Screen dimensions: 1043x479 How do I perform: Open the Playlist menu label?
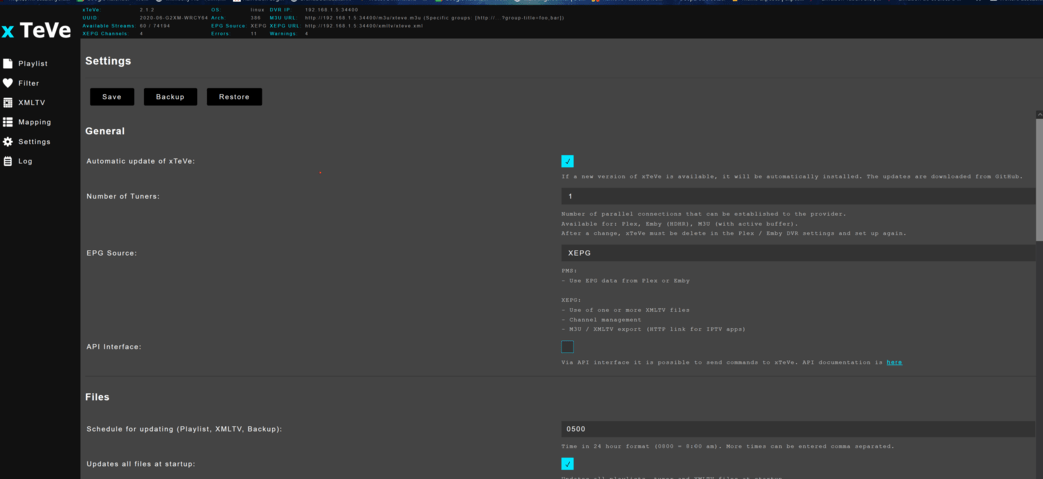(x=33, y=64)
